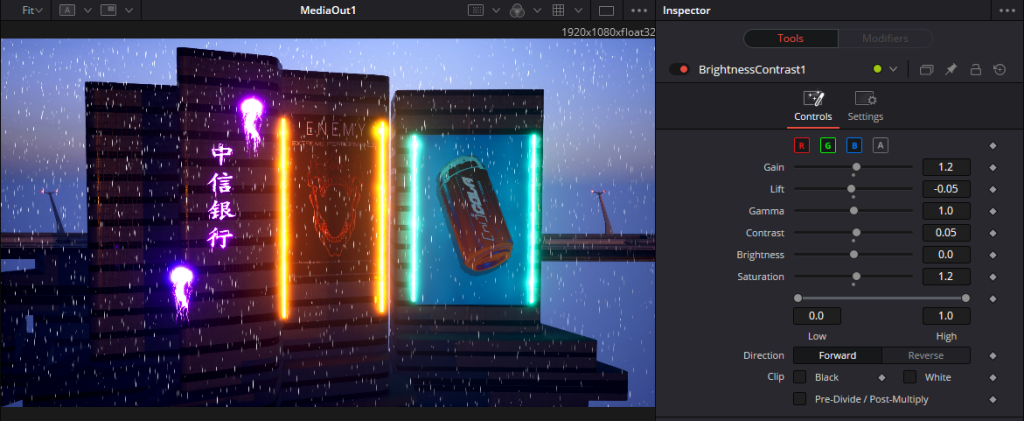Click keyframe diamond next to Gain
This screenshot has width=1024, height=421.
pyautogui.click(x=993, y=167)
